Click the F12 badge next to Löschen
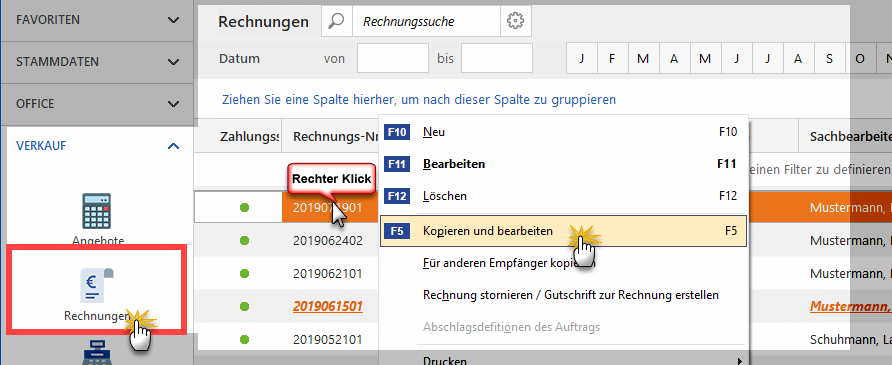 [397, 196]
